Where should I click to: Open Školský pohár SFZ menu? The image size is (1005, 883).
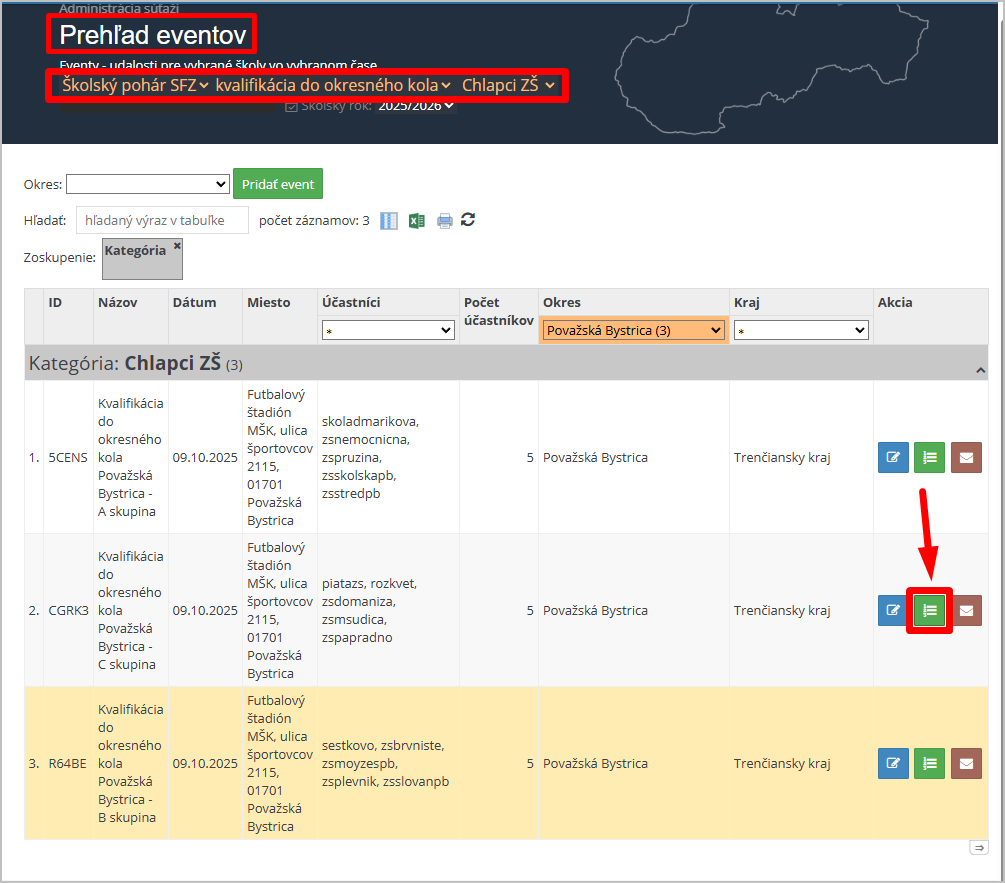(x=135, y=85)
